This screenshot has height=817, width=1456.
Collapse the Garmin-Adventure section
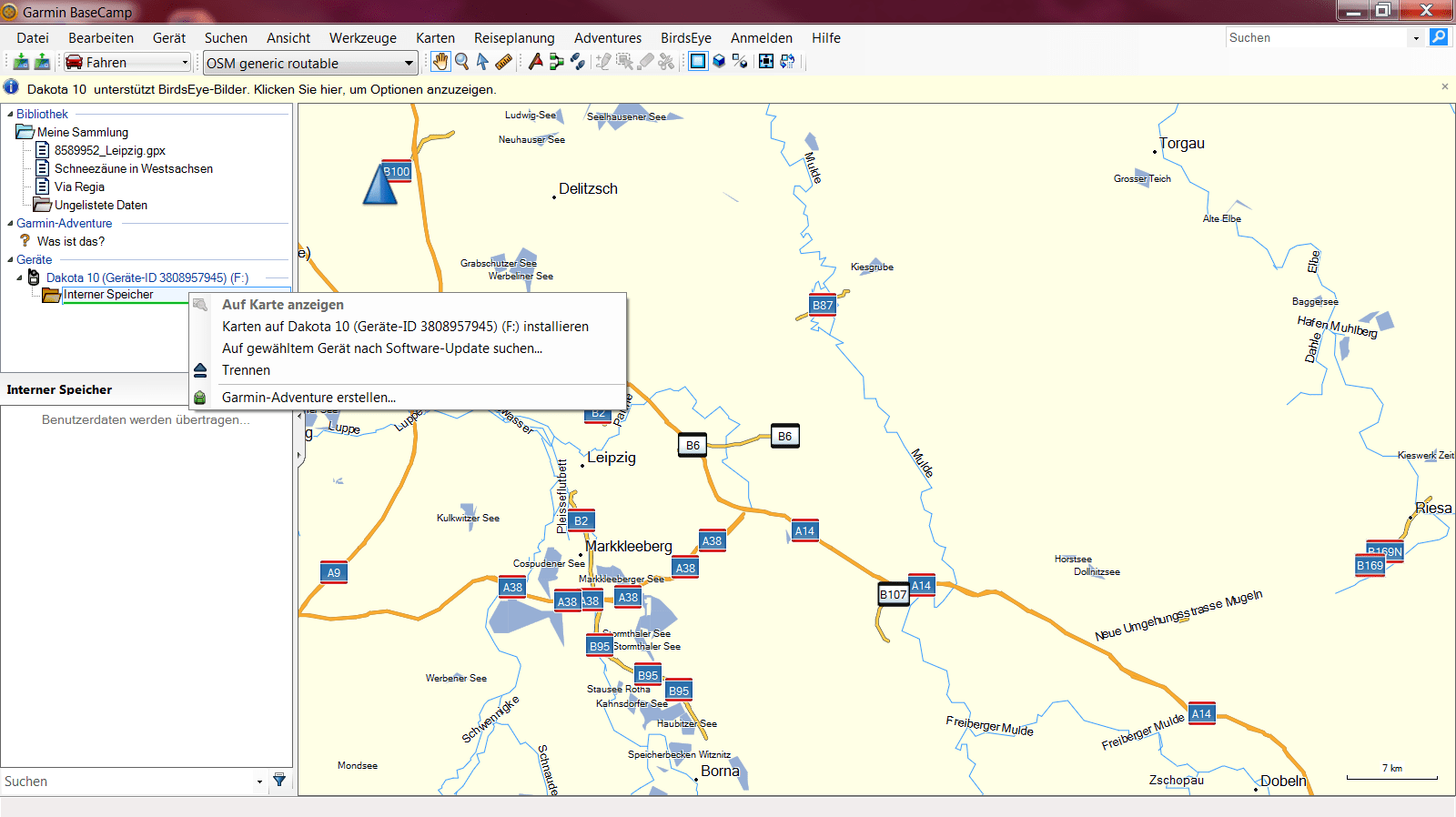[10, 223]
